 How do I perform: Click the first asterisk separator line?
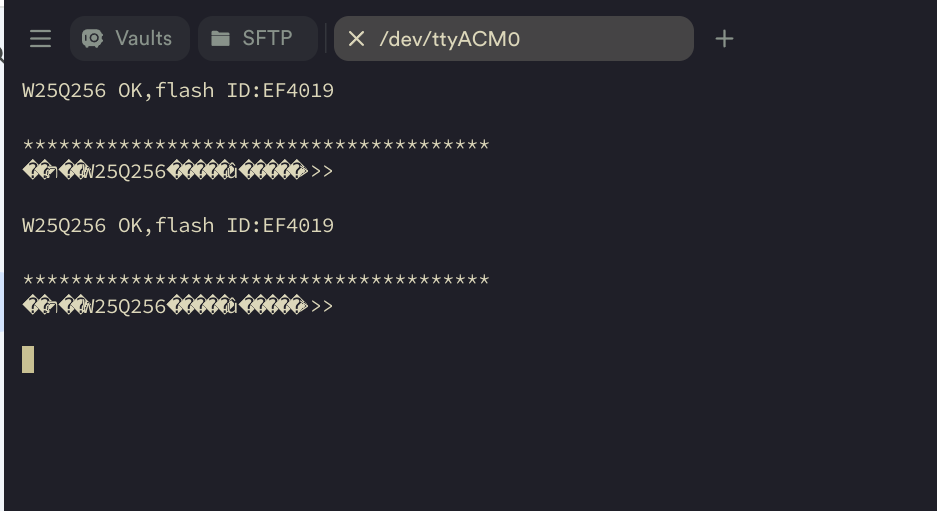(255, 146)
